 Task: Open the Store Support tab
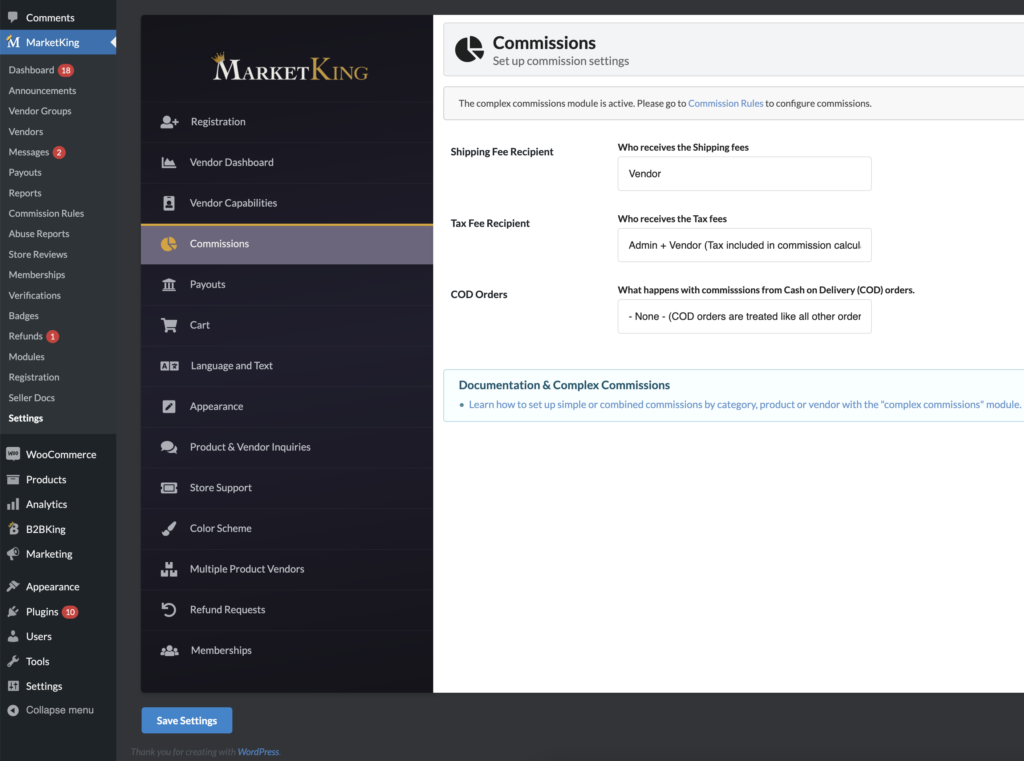tap(287, 488)
